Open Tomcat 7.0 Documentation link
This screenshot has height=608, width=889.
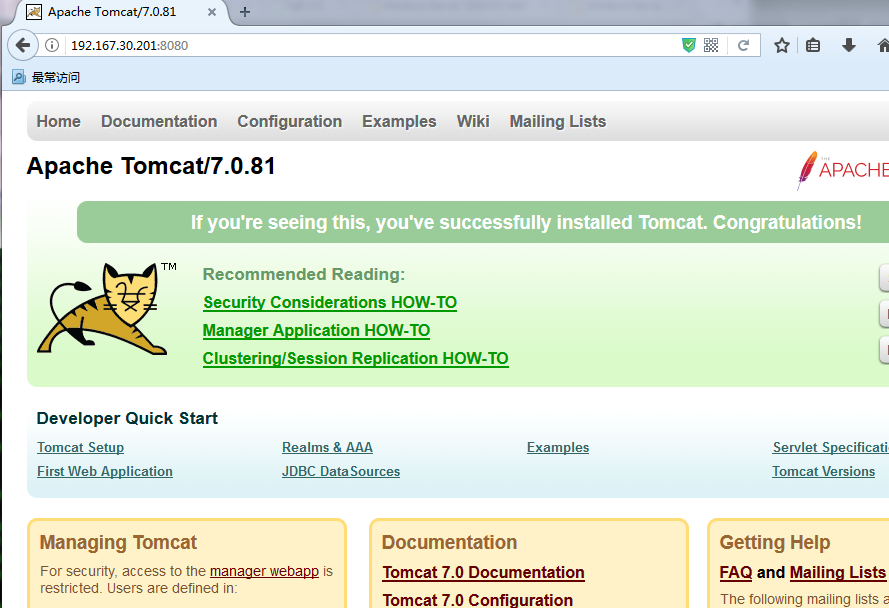483,572
